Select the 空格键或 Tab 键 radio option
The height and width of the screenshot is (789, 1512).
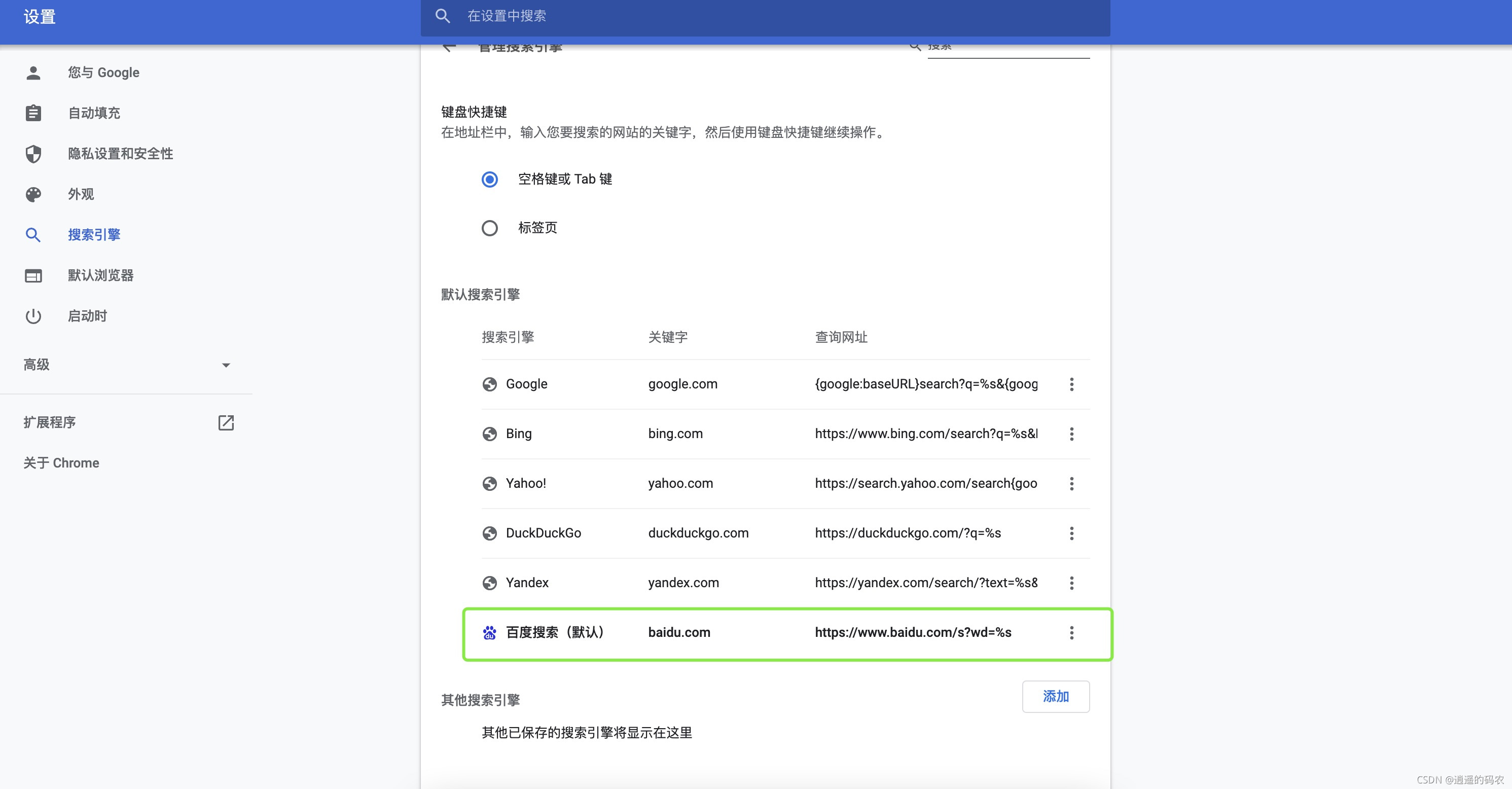coord(489,179)
